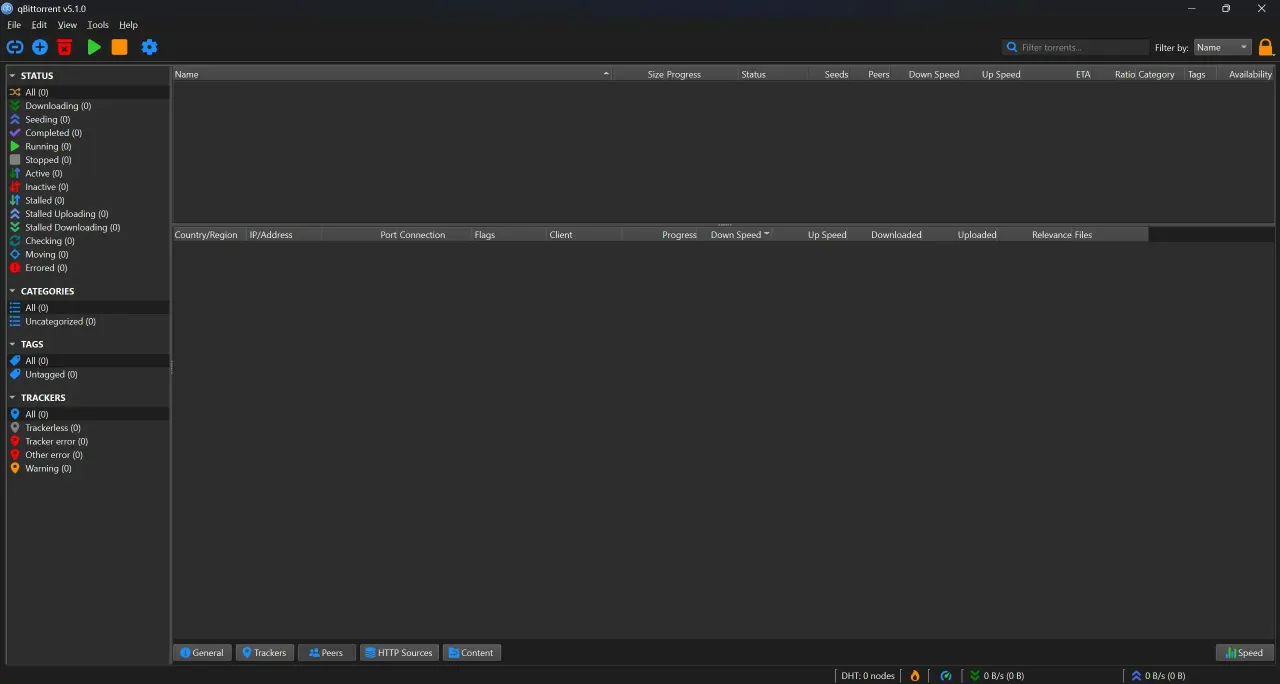1280x684 pixels.
Task: Click the red Remove torrent trash icon
Action: click(65, 47)
